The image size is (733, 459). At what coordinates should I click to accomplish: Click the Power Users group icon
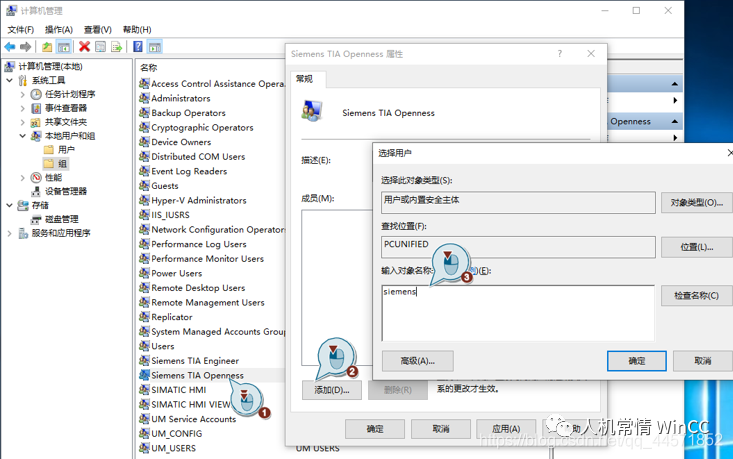click(x=144, y=273)
